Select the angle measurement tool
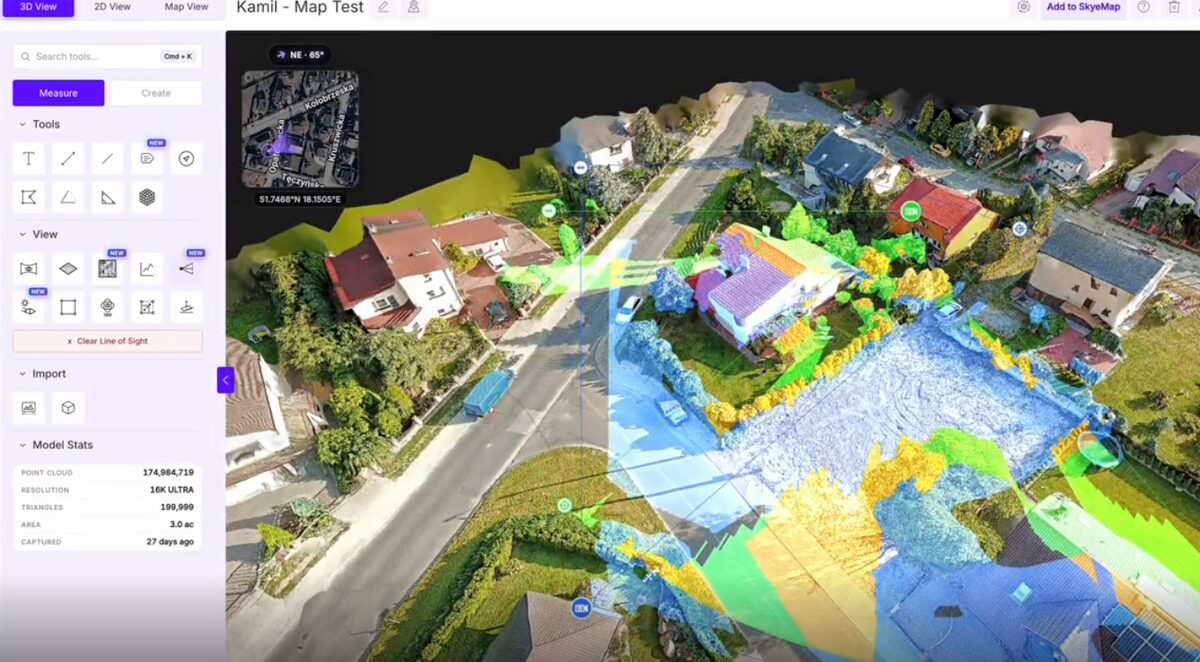1200x662 pixels. (68, 197)
